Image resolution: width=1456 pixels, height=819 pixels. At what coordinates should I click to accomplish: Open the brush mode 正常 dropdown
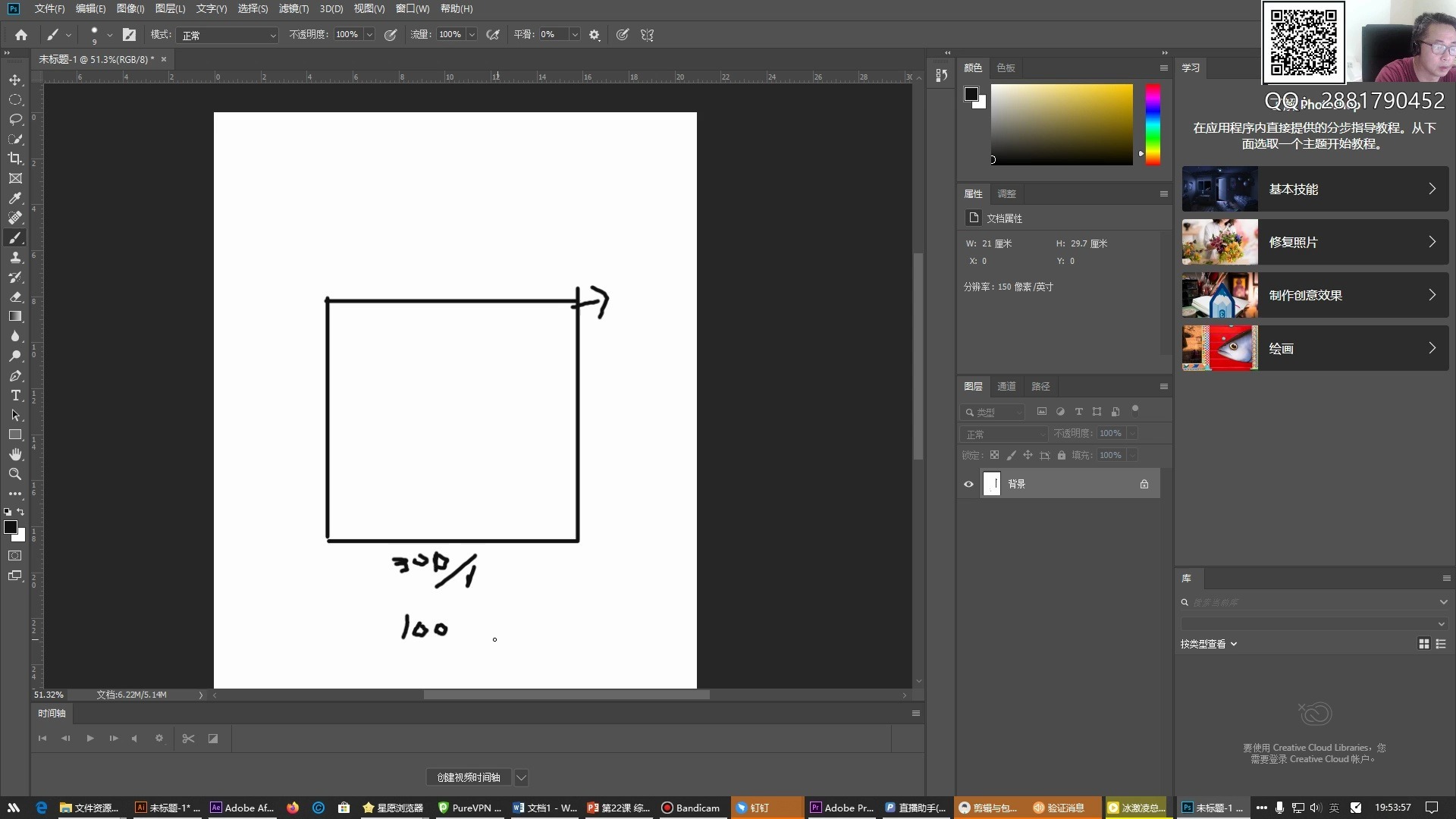point(227,35)
